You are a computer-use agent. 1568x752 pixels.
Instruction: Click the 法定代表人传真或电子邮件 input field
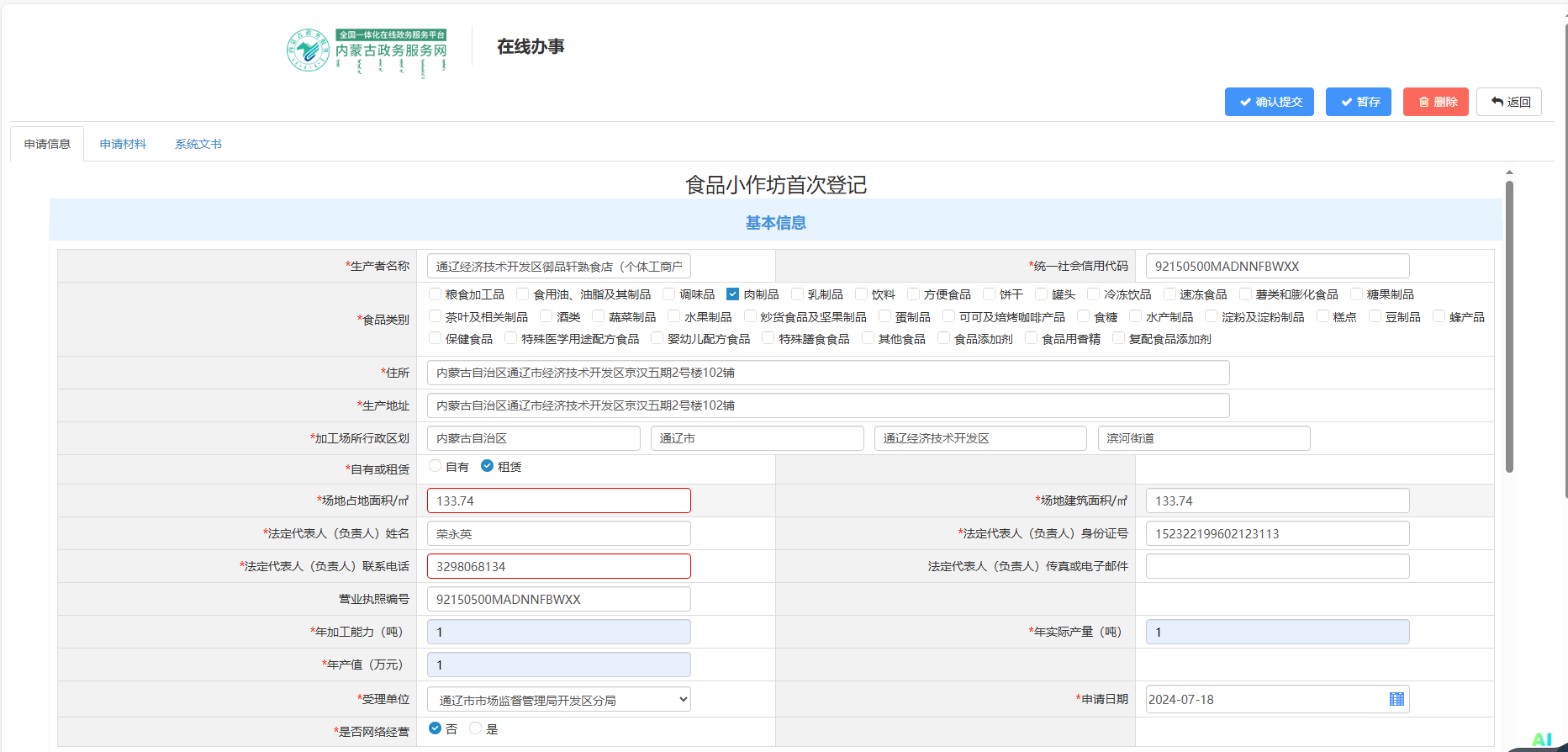click(1276, 566)
